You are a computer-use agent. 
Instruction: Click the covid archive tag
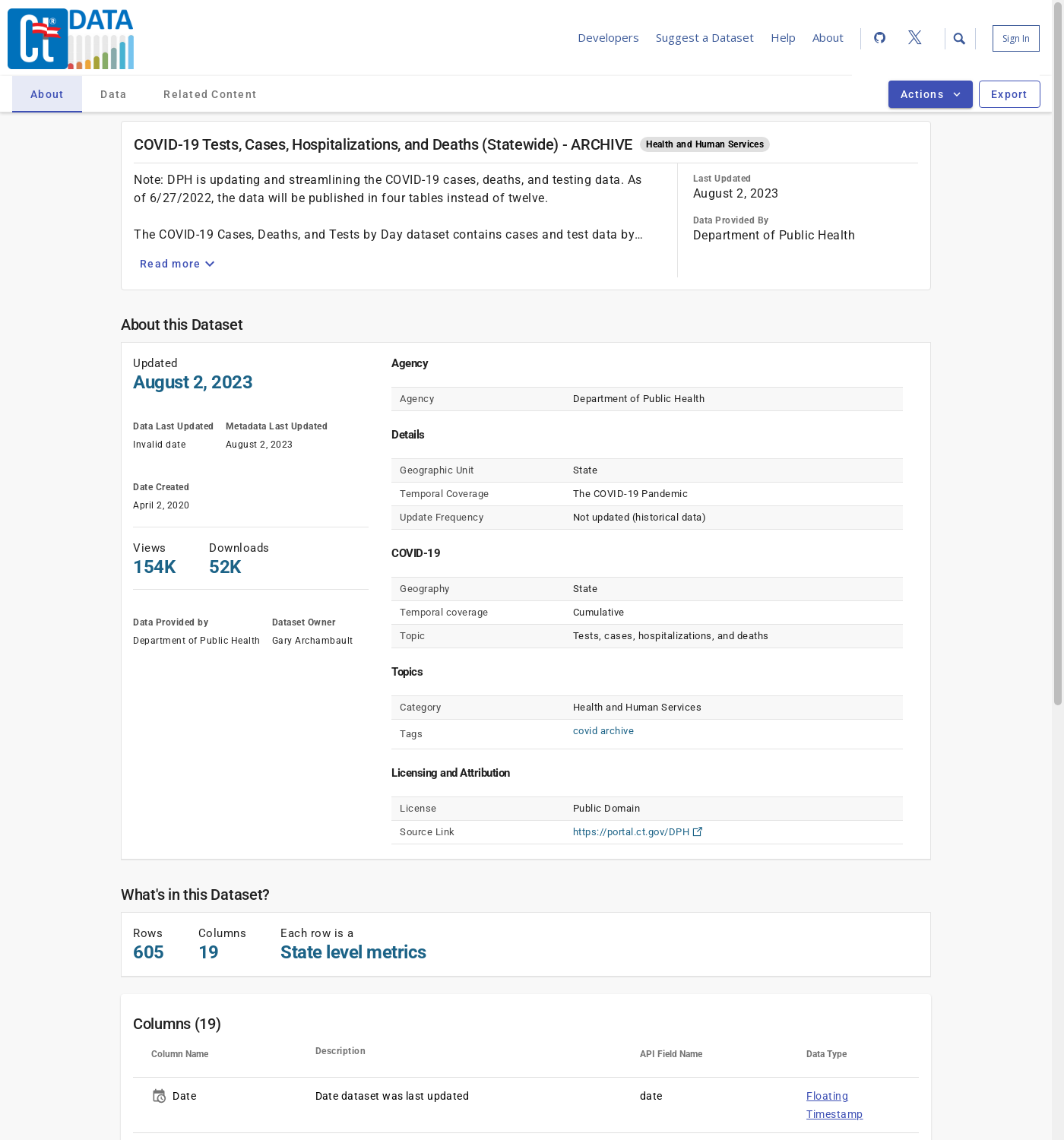[603, 731]
